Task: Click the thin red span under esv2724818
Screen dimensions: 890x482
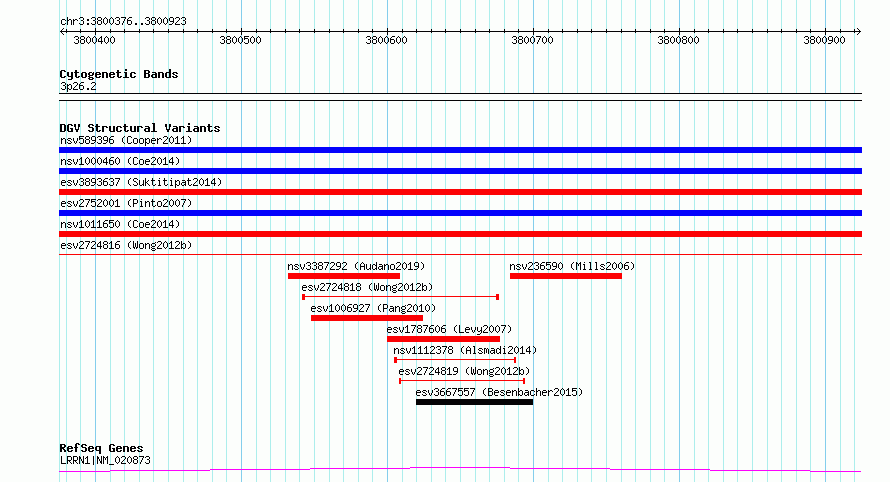Action: [401, 297]
